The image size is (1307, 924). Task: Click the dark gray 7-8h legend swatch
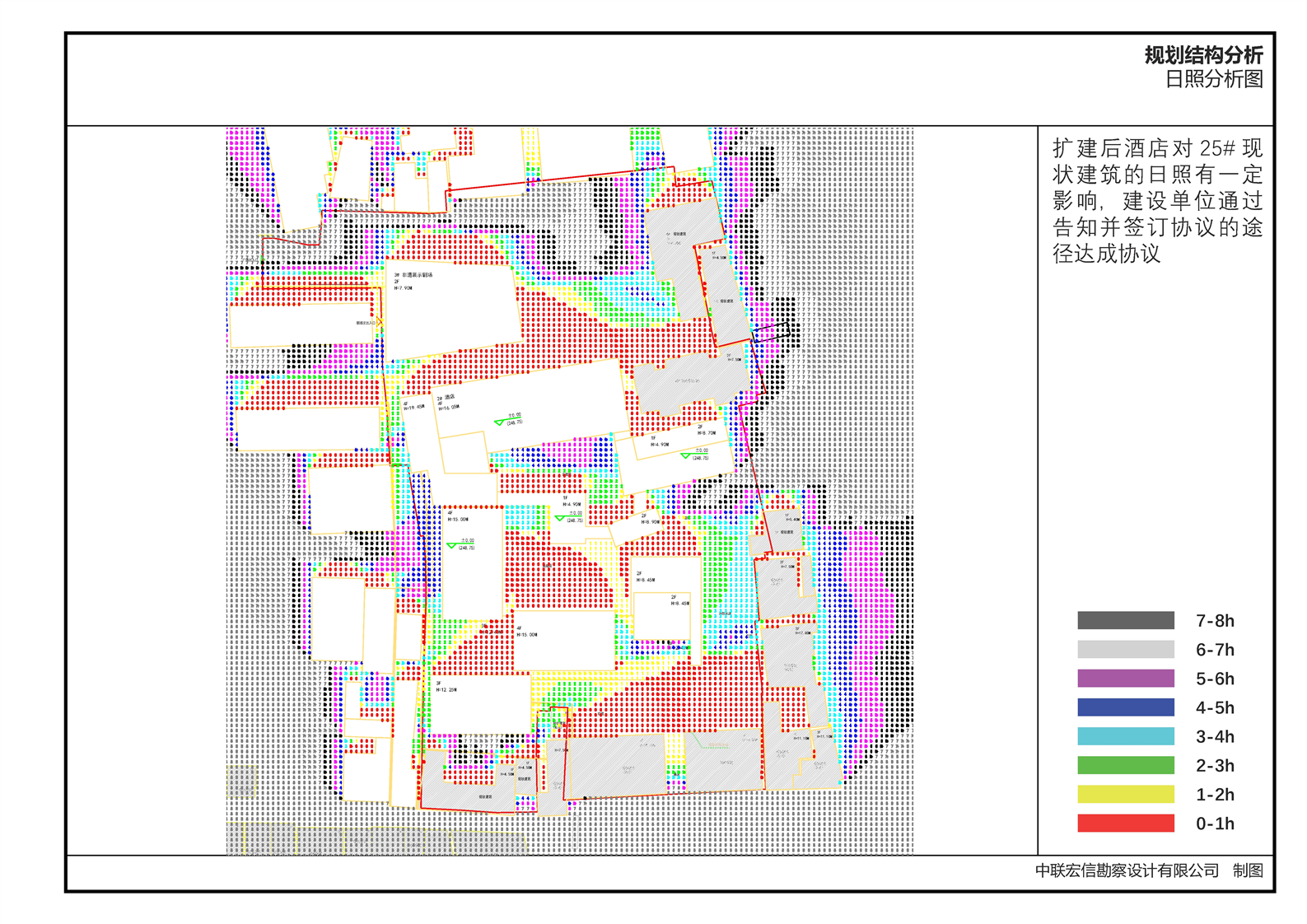tap(1125, 620)
